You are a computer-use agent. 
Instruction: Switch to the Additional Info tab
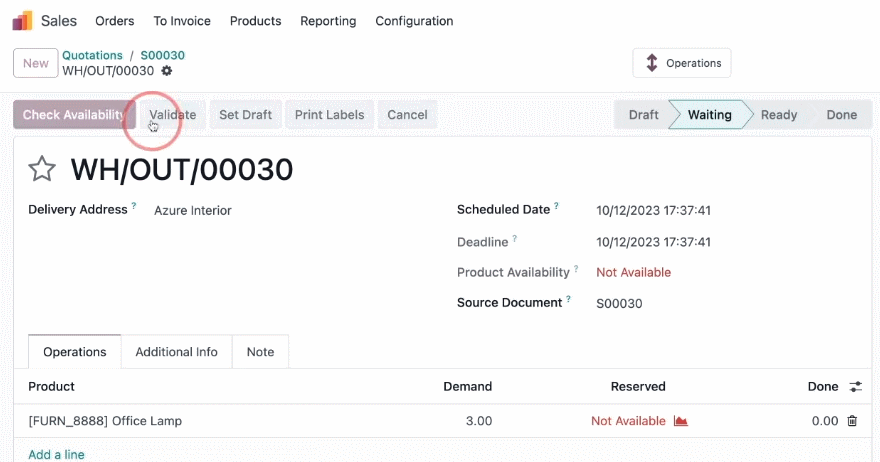pyautogui.click(x=176, y=352)
